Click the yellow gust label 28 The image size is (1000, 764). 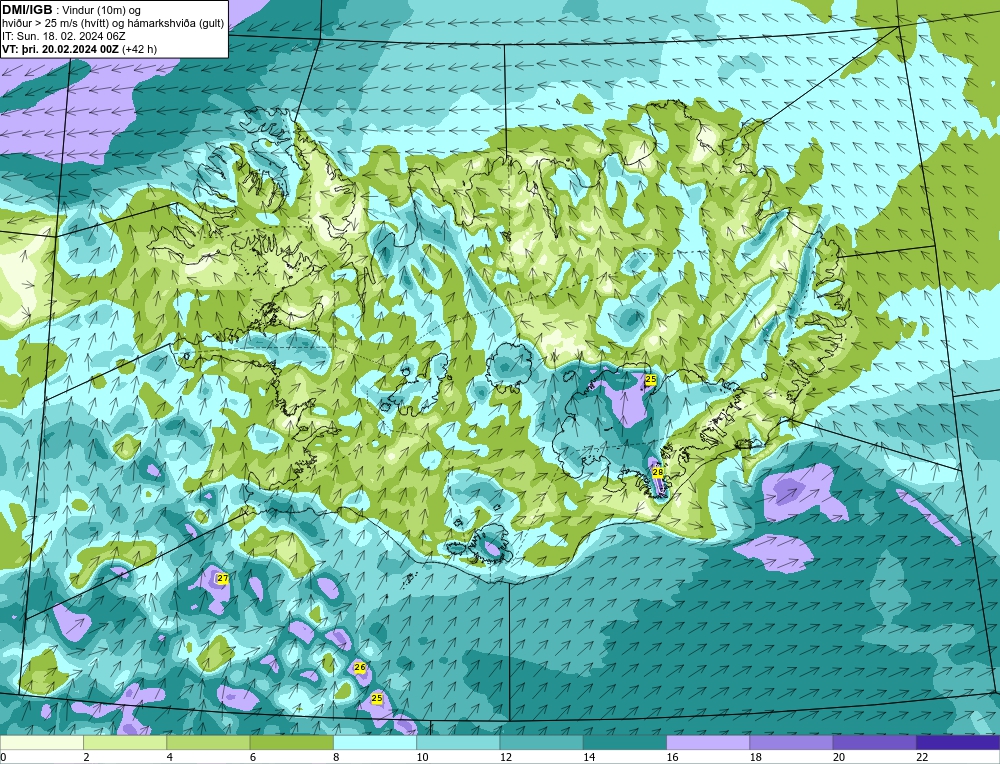click(x=658, y=473)
